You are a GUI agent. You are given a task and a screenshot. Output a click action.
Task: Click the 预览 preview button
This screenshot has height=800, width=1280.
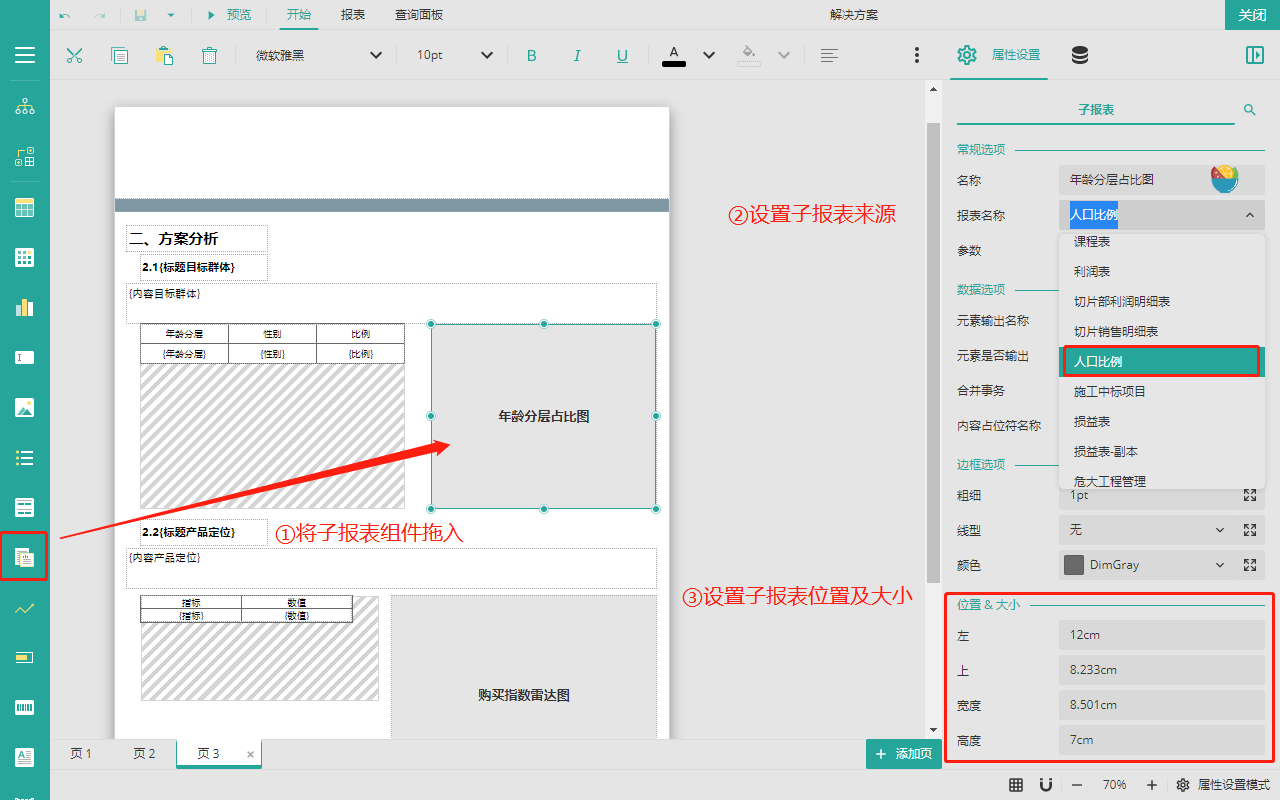click(229, 15)
